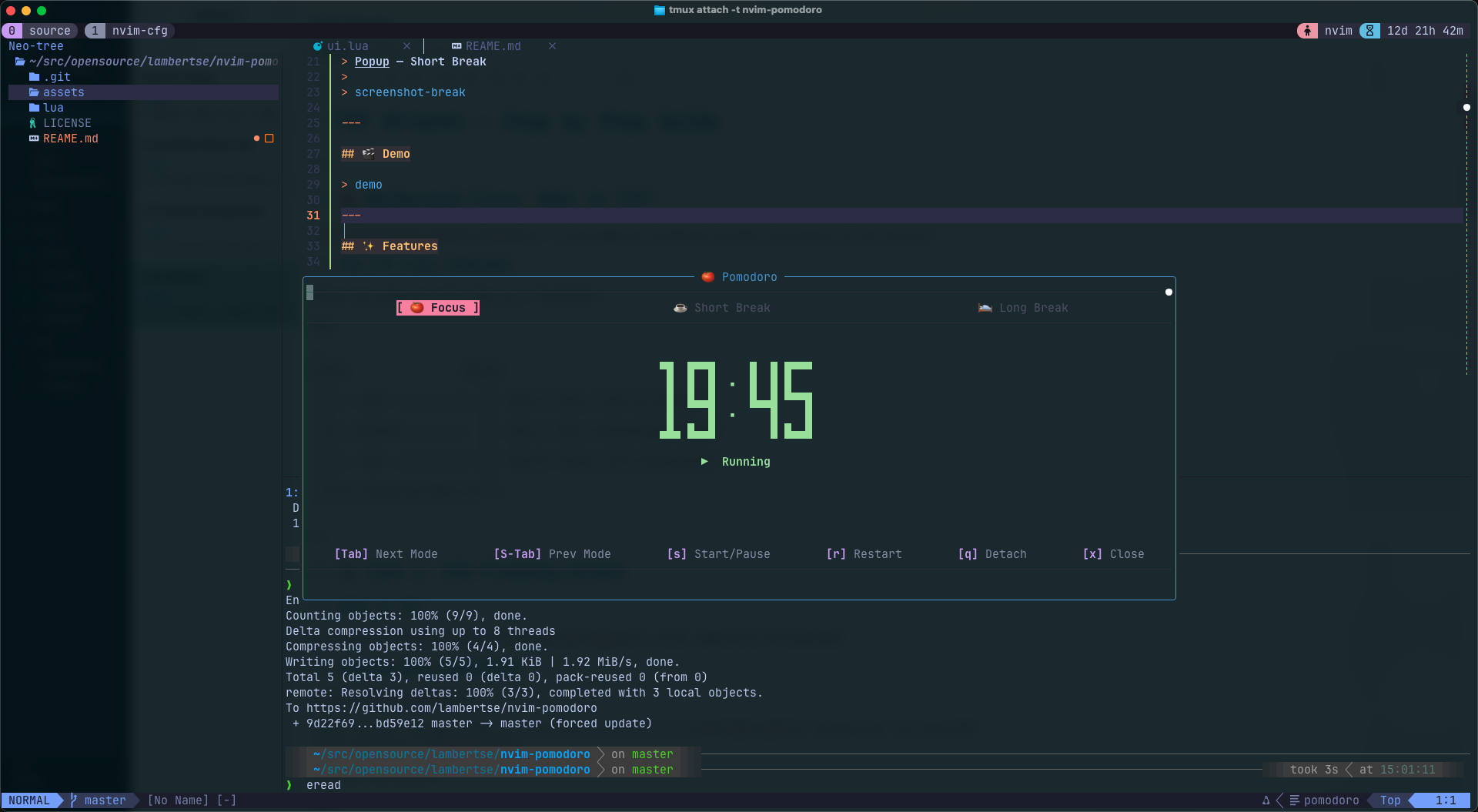Click the coffee cup icon for Short Break
Image resolution: width=1478 pixels, height=812 pixels.
680,308
